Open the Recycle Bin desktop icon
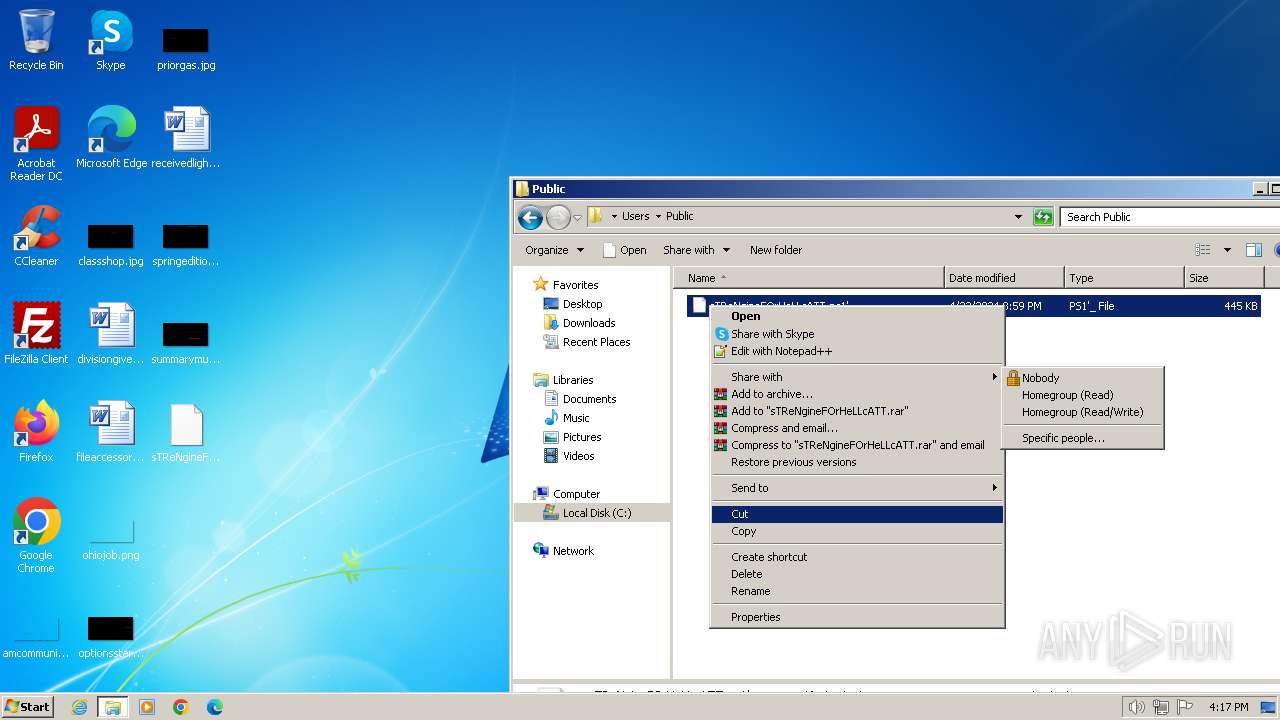This screenshot has width=1280, height=720. click(x=36, y=40)
